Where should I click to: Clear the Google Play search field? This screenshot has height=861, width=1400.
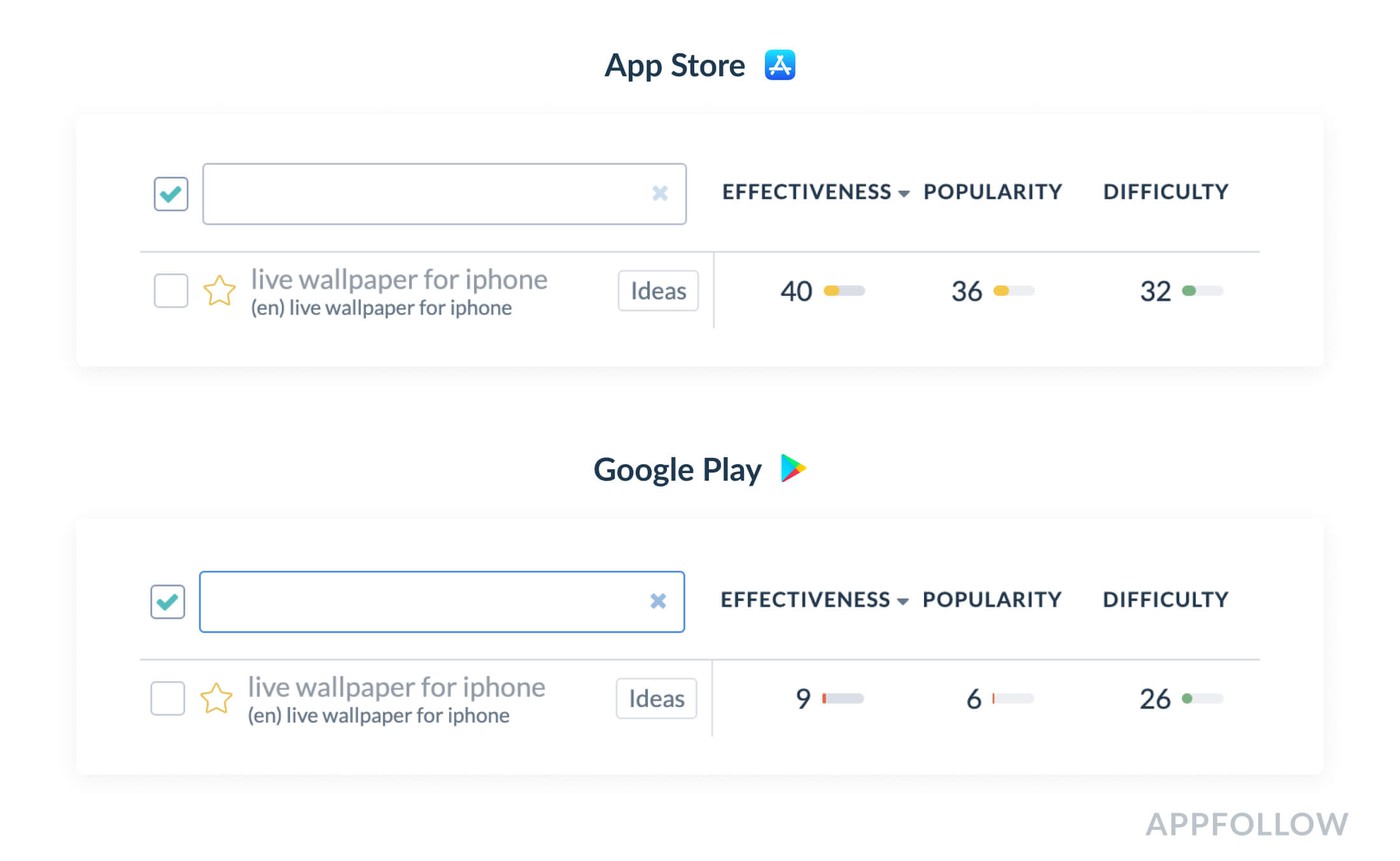pyautogui.click(x=658, y=601)
